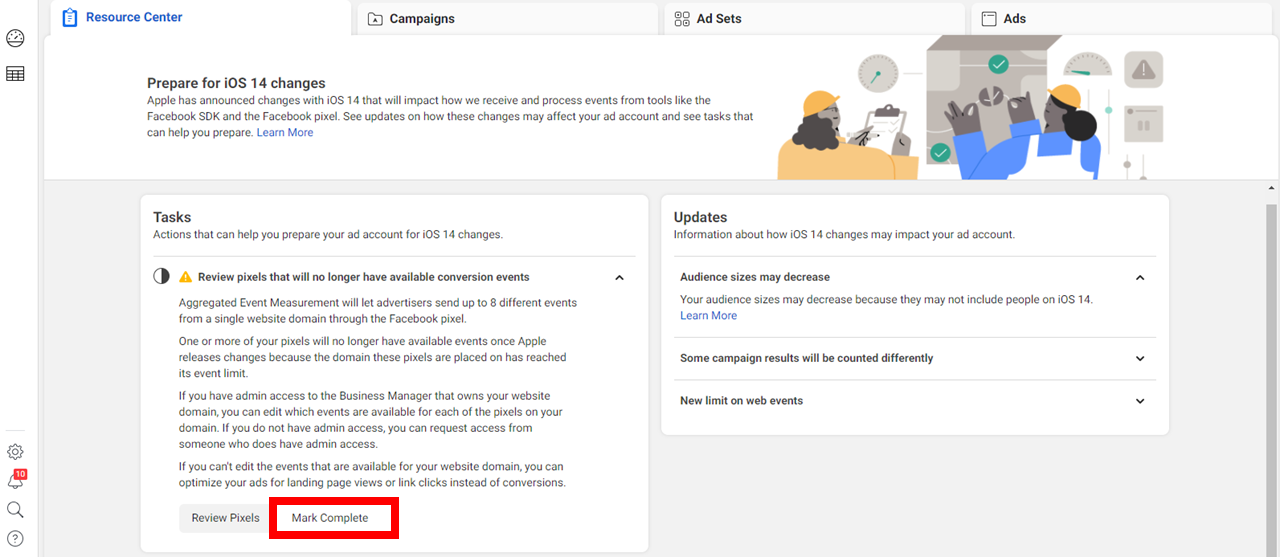
Task: Open Learn More link under Audience sizes
Action: (x=708, y=316)
